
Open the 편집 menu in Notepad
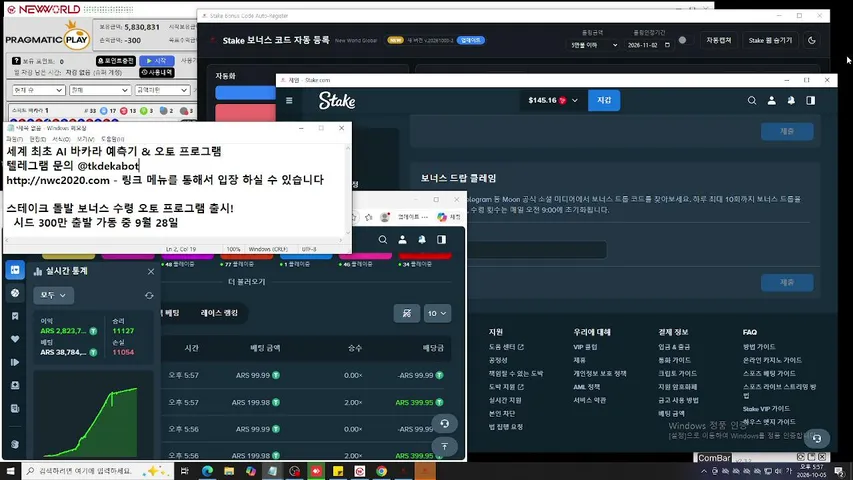point(38,139)
